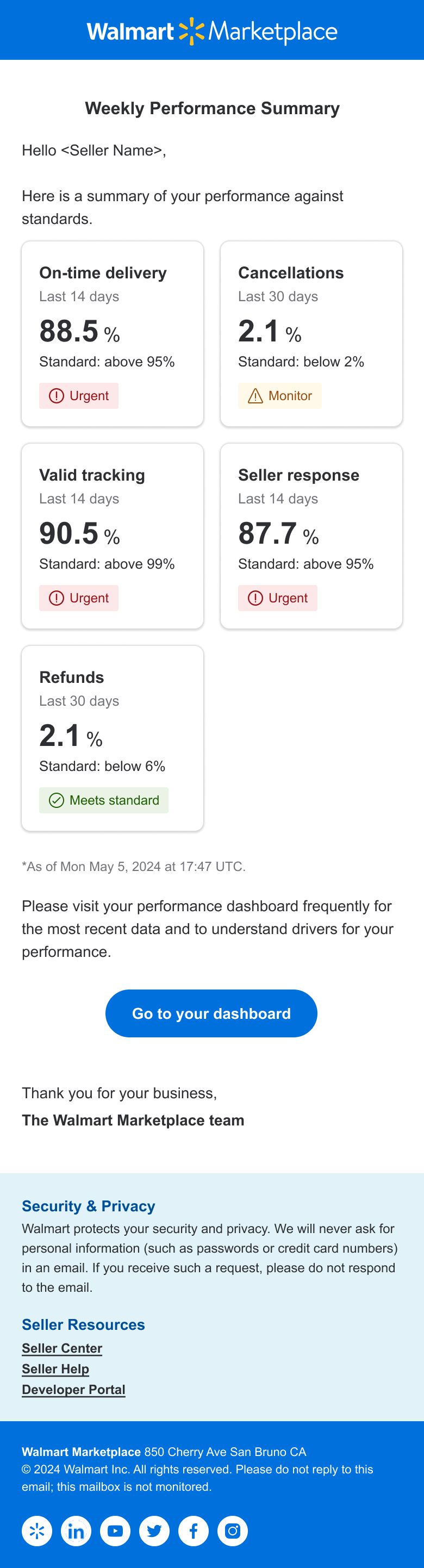Screen dimensions: 424x1568
Task: Select the On-time delivery card title
Action: (x=103, y=273)
